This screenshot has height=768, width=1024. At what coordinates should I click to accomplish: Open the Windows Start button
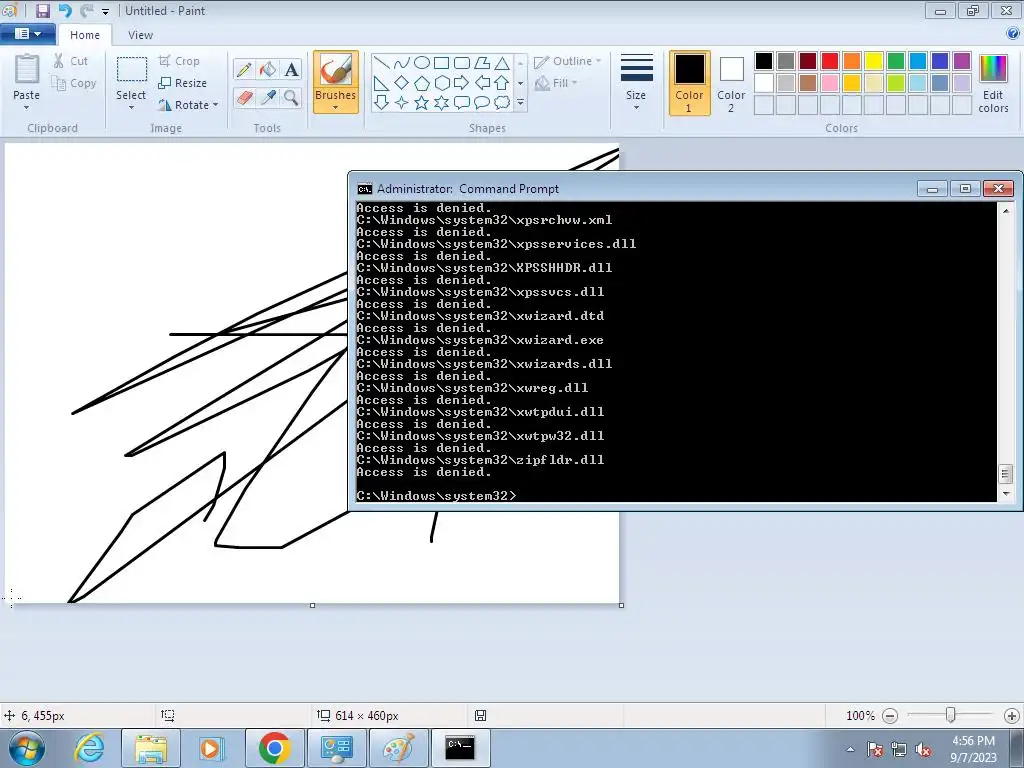(x=27, y=748)
